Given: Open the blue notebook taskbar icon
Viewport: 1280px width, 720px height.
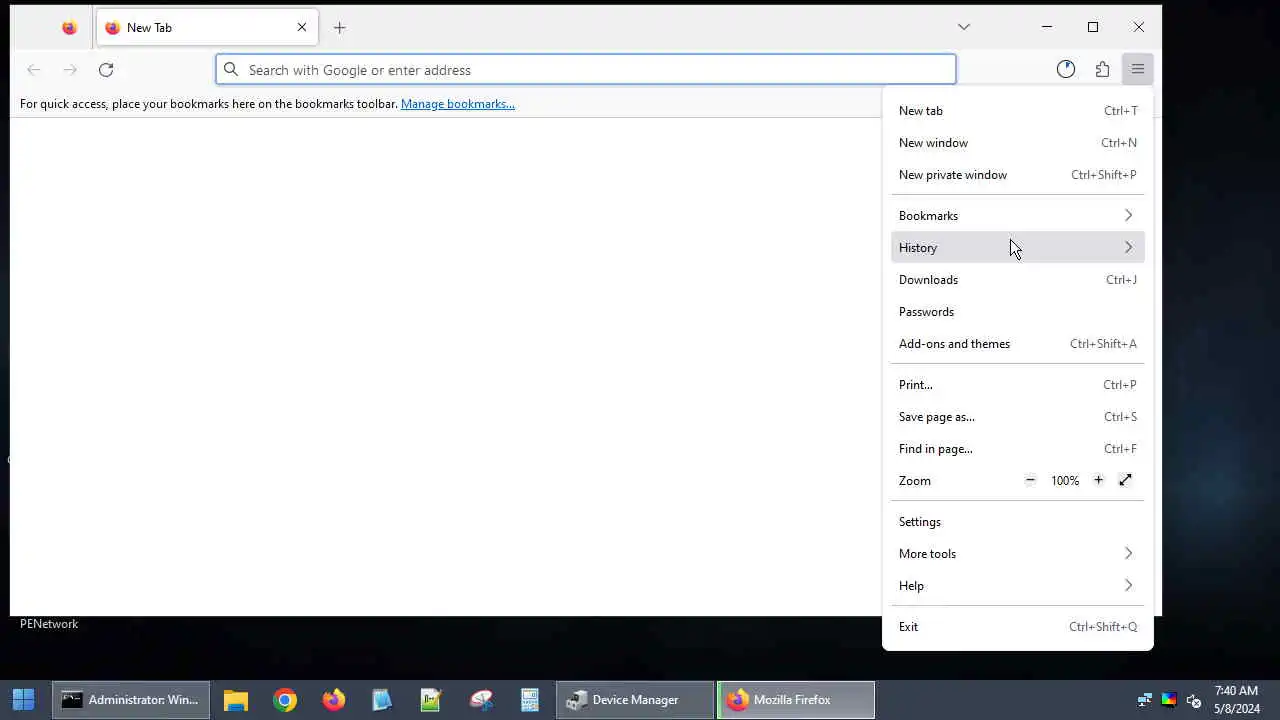Looking at the screenshot, I should (x=383, y=700).
